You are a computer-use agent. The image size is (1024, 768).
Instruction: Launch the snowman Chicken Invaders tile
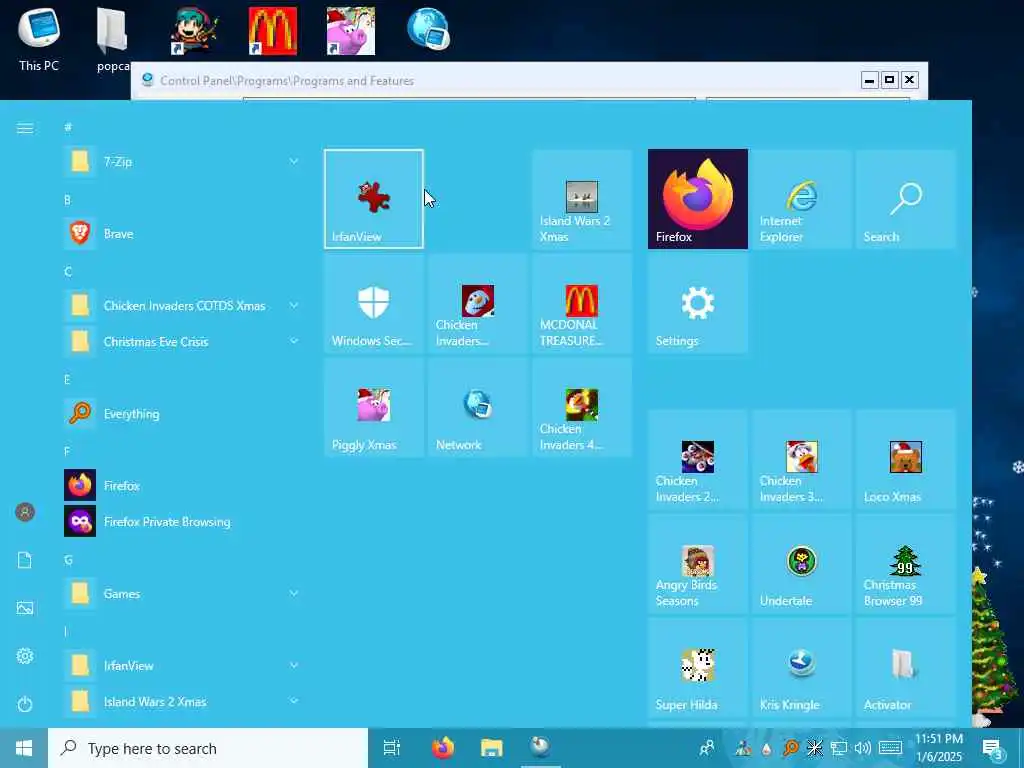click(x=477, y=304)
